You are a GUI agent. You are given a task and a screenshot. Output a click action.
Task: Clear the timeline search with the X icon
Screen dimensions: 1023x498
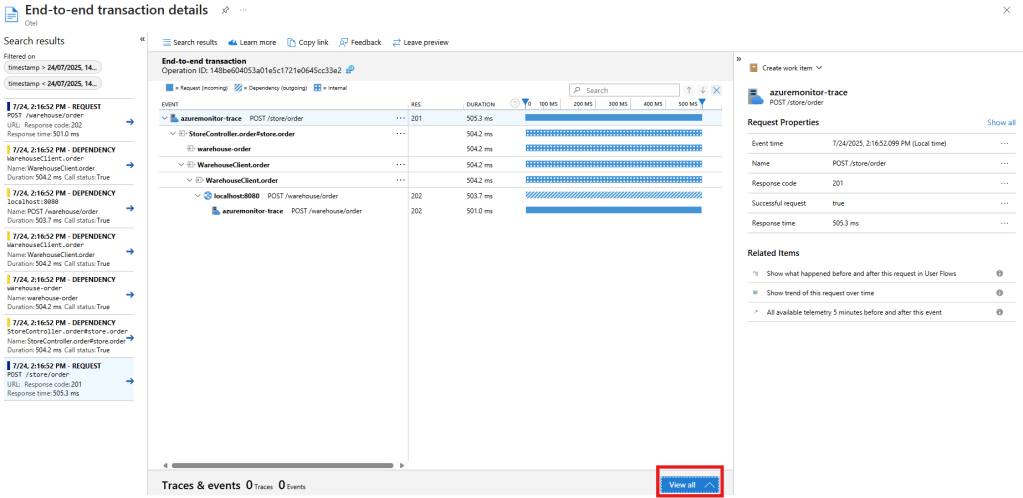coord(716,90)
